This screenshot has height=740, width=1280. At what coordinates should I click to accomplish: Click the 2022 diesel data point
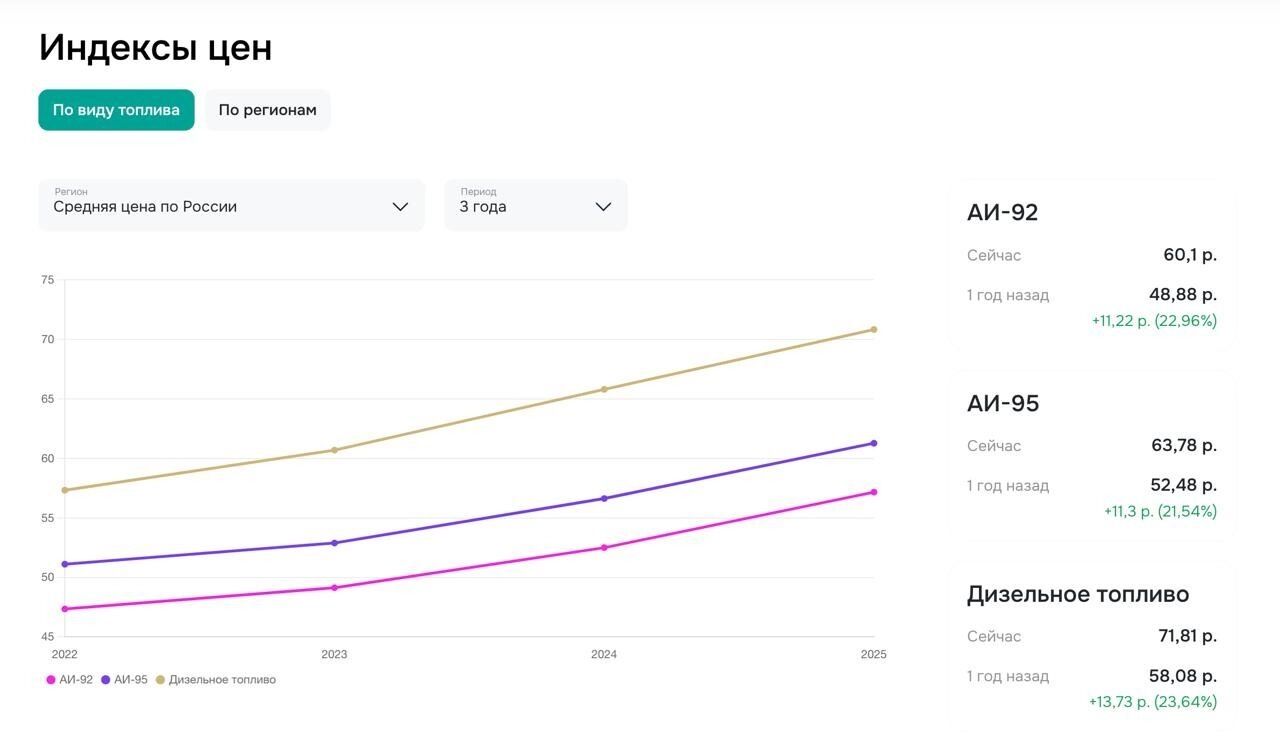pyautogui.click(x=65, y=490)
